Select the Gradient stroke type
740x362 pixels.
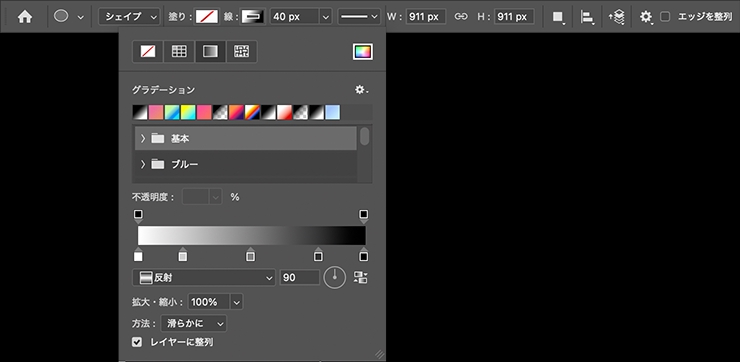coord(210,51)
